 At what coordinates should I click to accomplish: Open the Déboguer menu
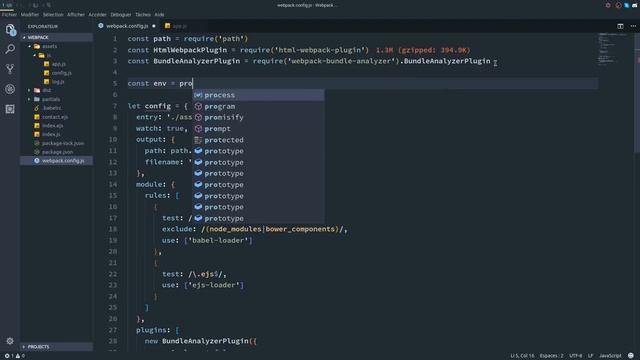pyautogui.click(x=121, y=15)
